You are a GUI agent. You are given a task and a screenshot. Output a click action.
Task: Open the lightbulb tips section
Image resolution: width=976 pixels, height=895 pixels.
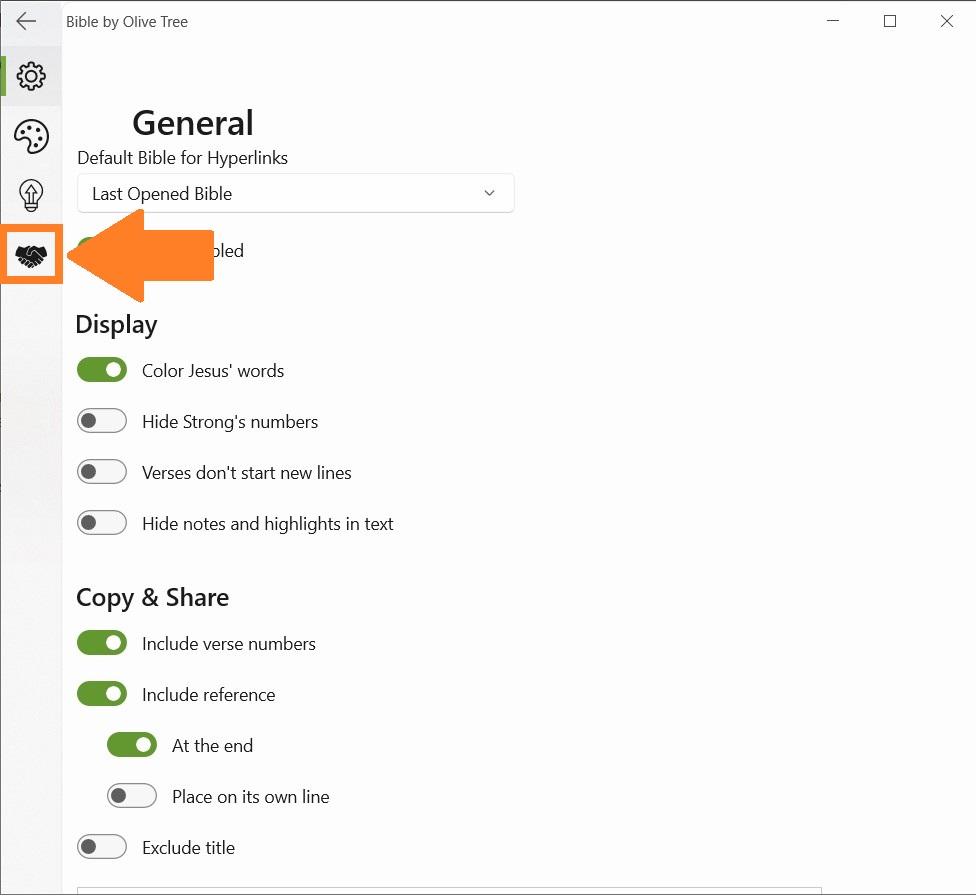click(31, 196)
